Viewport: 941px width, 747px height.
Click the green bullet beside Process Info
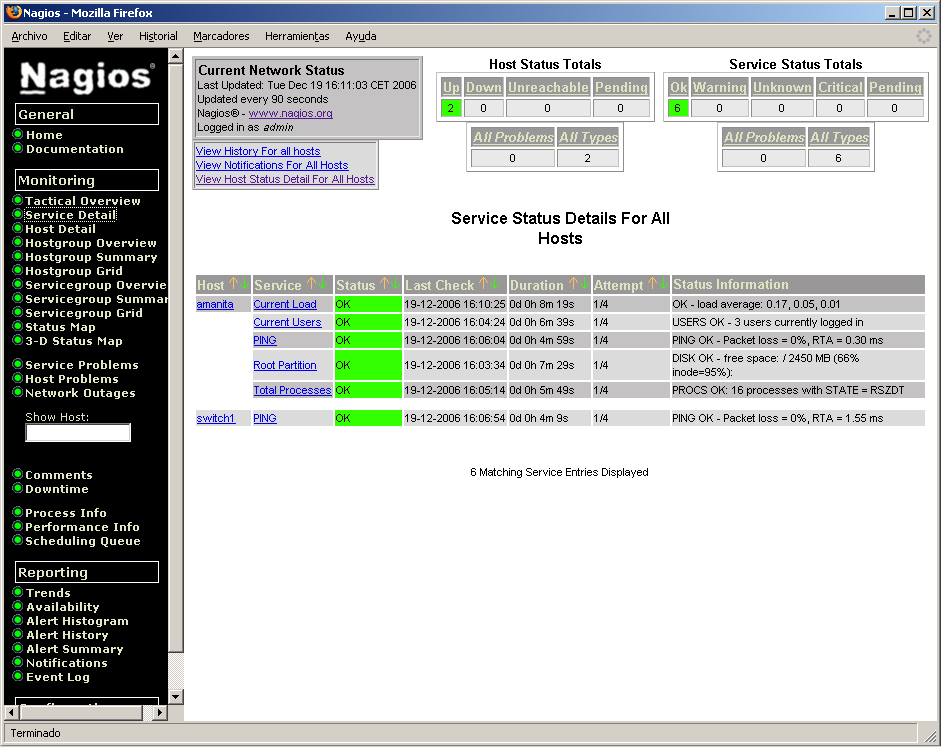18,512
